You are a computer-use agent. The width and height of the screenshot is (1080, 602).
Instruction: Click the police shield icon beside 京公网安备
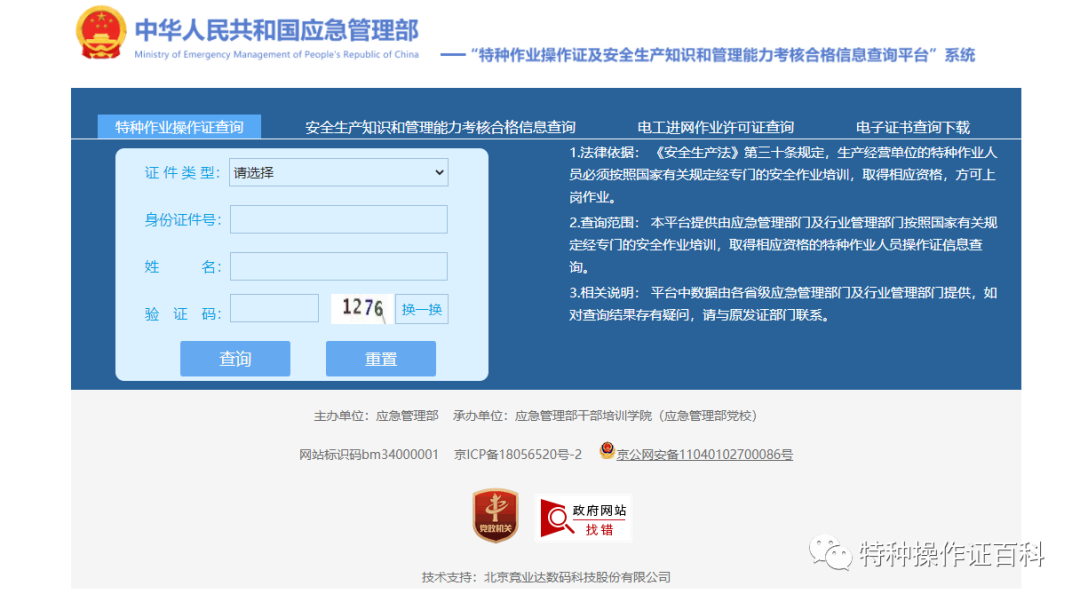click(607, 450)
